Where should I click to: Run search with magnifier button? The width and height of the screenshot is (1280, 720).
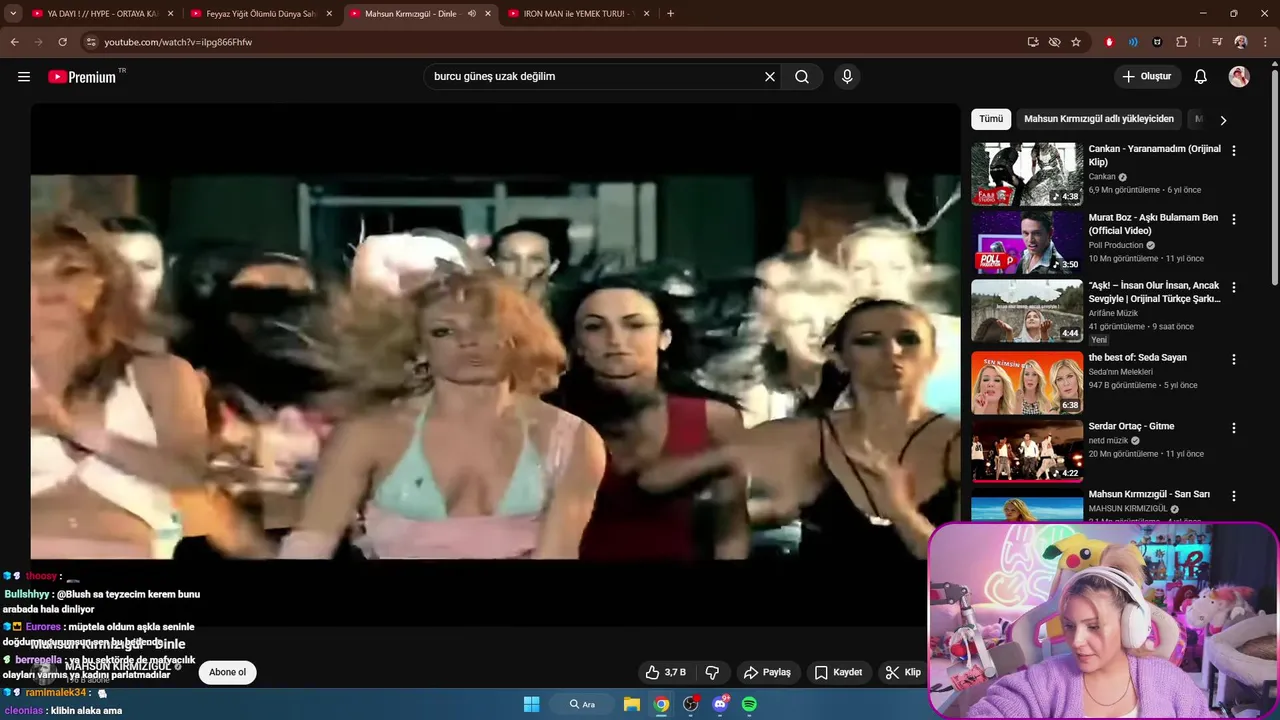click(802, 77)
